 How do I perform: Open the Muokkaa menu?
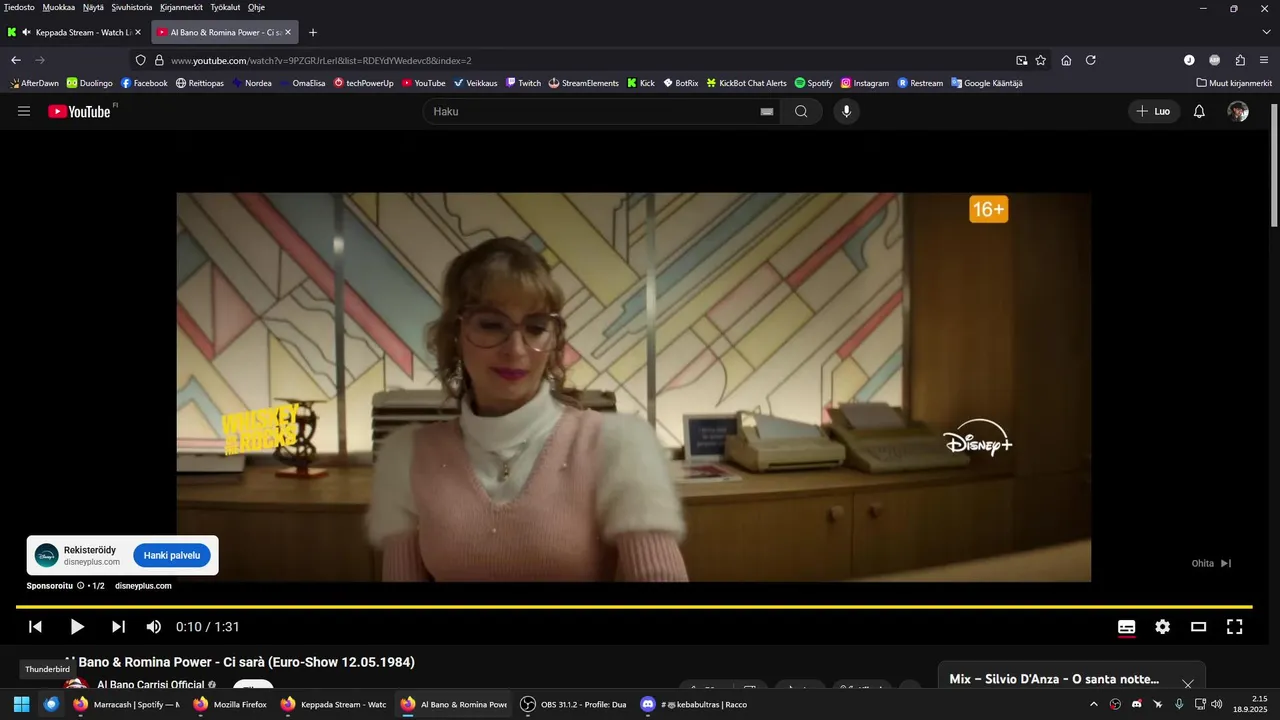[59, 7]
